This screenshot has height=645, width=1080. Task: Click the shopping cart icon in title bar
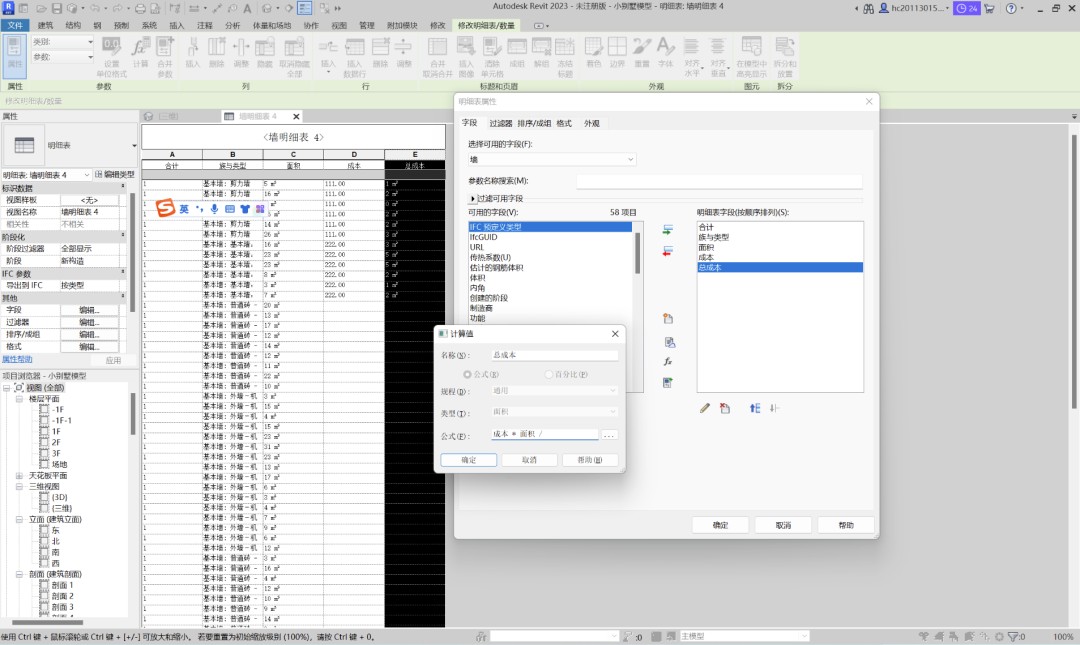(990, 9)
